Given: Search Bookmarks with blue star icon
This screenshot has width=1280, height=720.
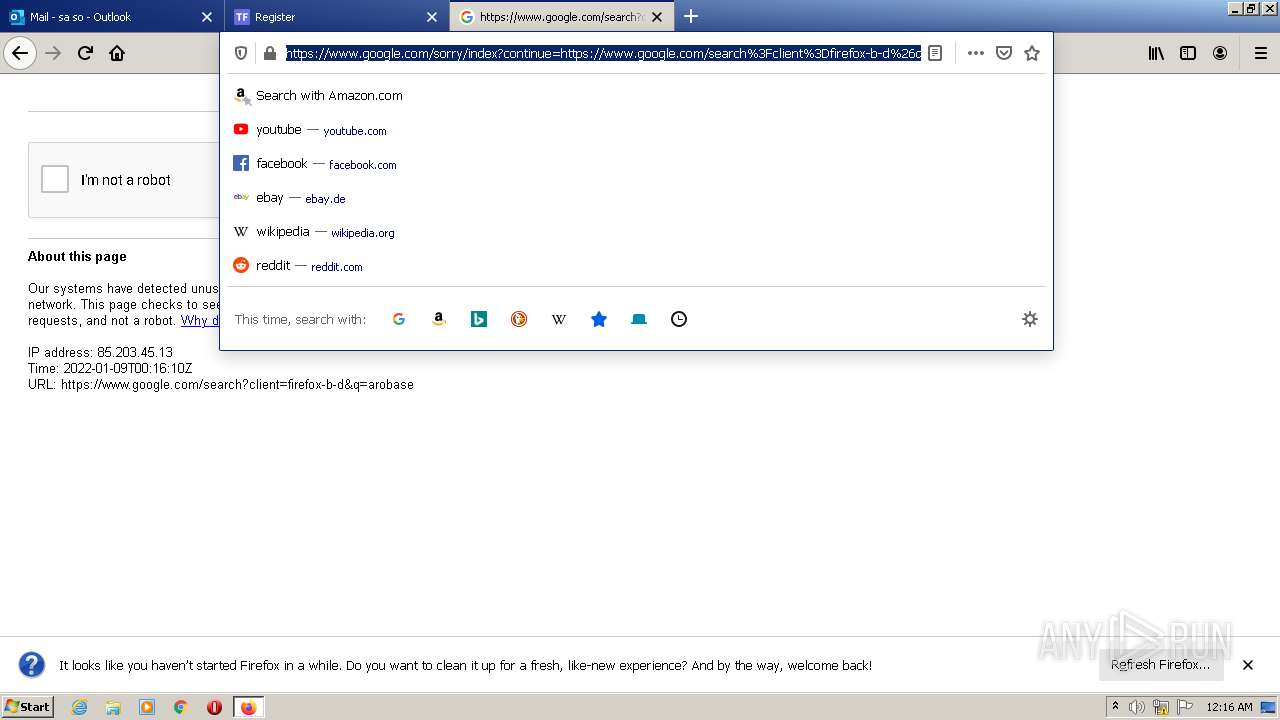Looking at the screenshot, I should click(599, 319).
